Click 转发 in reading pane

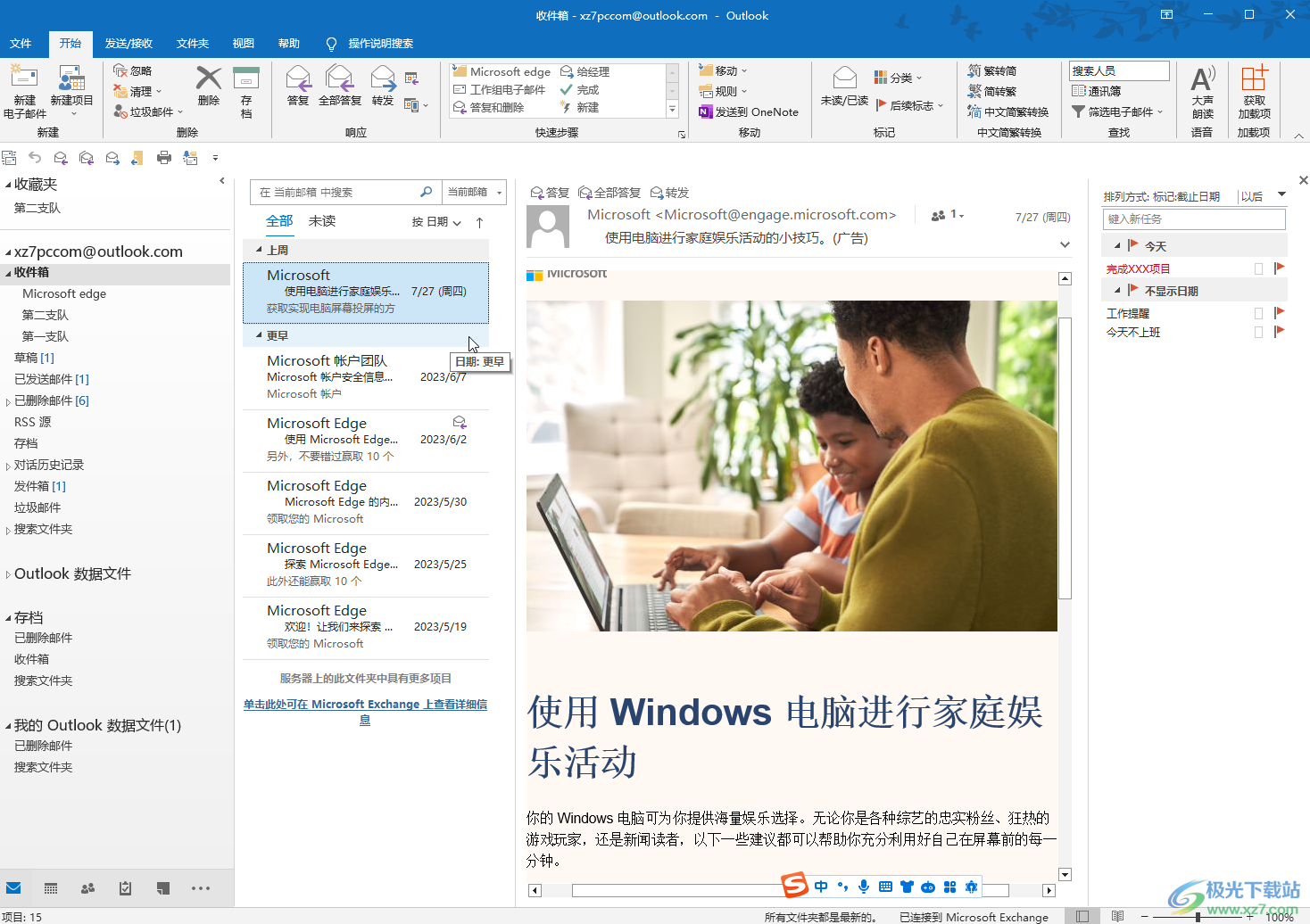click(670, 193)
